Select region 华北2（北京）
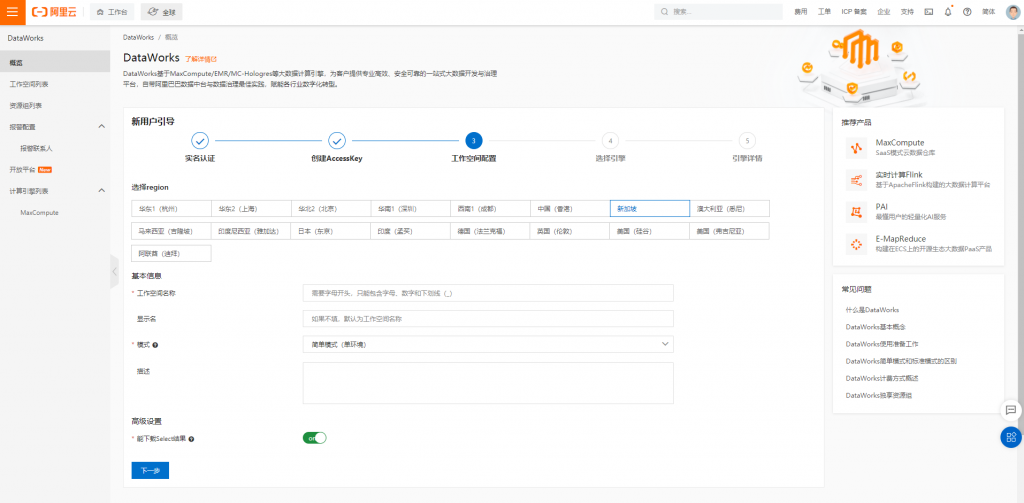Image resolution: width=1024 pixels, height=503 pixels. coord(330,208)
